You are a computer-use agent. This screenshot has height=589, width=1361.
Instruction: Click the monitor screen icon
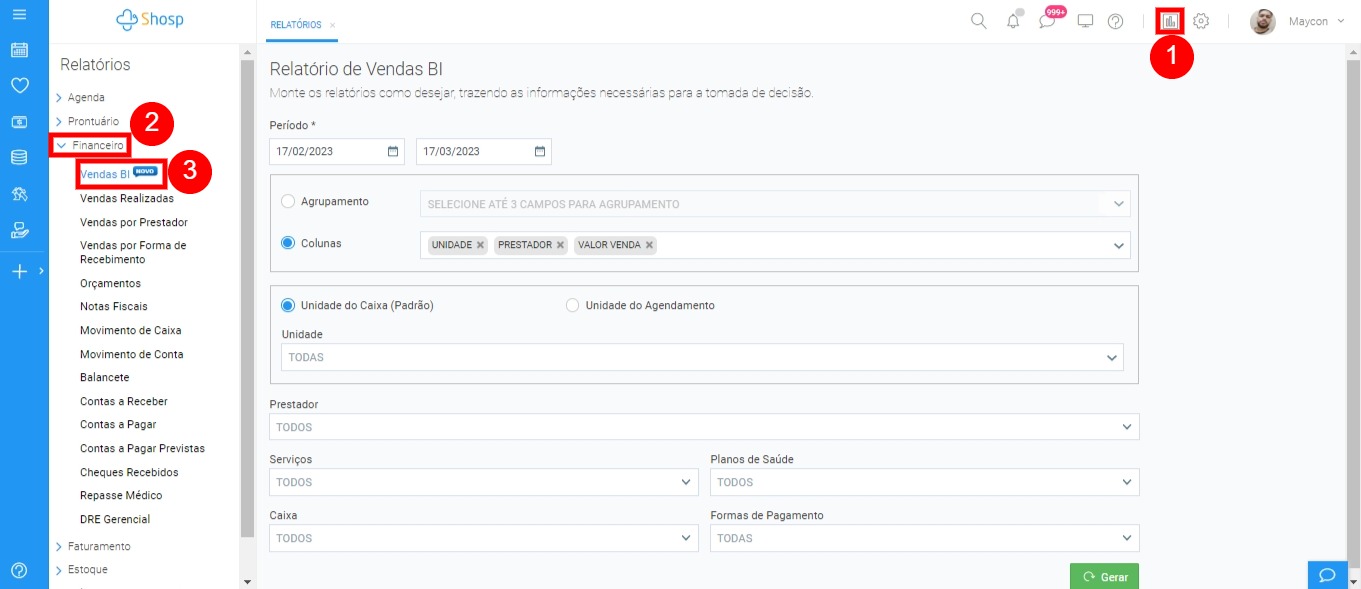point(1086,21)
